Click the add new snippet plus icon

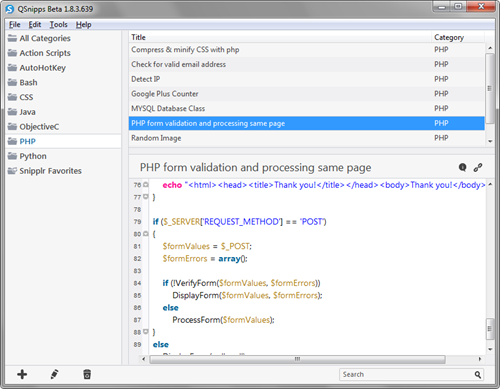(22, 374)
